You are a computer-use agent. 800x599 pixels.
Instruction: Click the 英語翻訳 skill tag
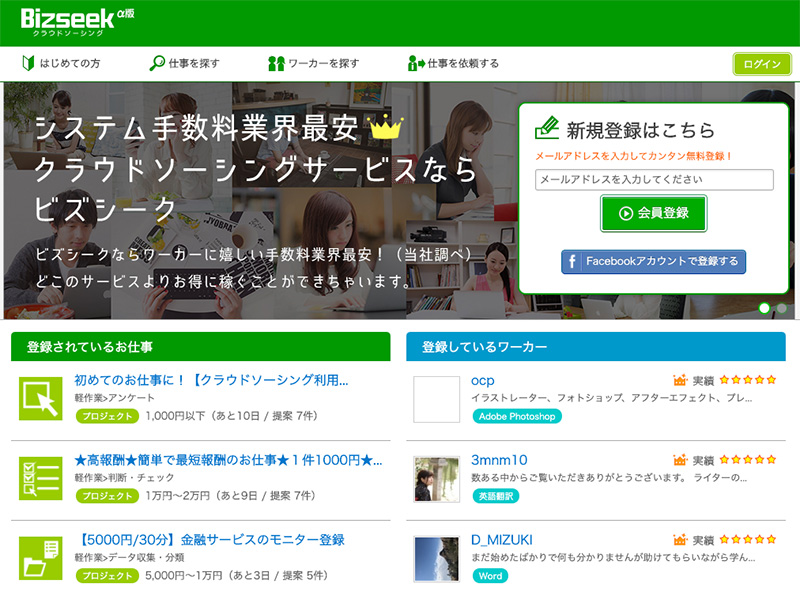(x=495, y=496)
